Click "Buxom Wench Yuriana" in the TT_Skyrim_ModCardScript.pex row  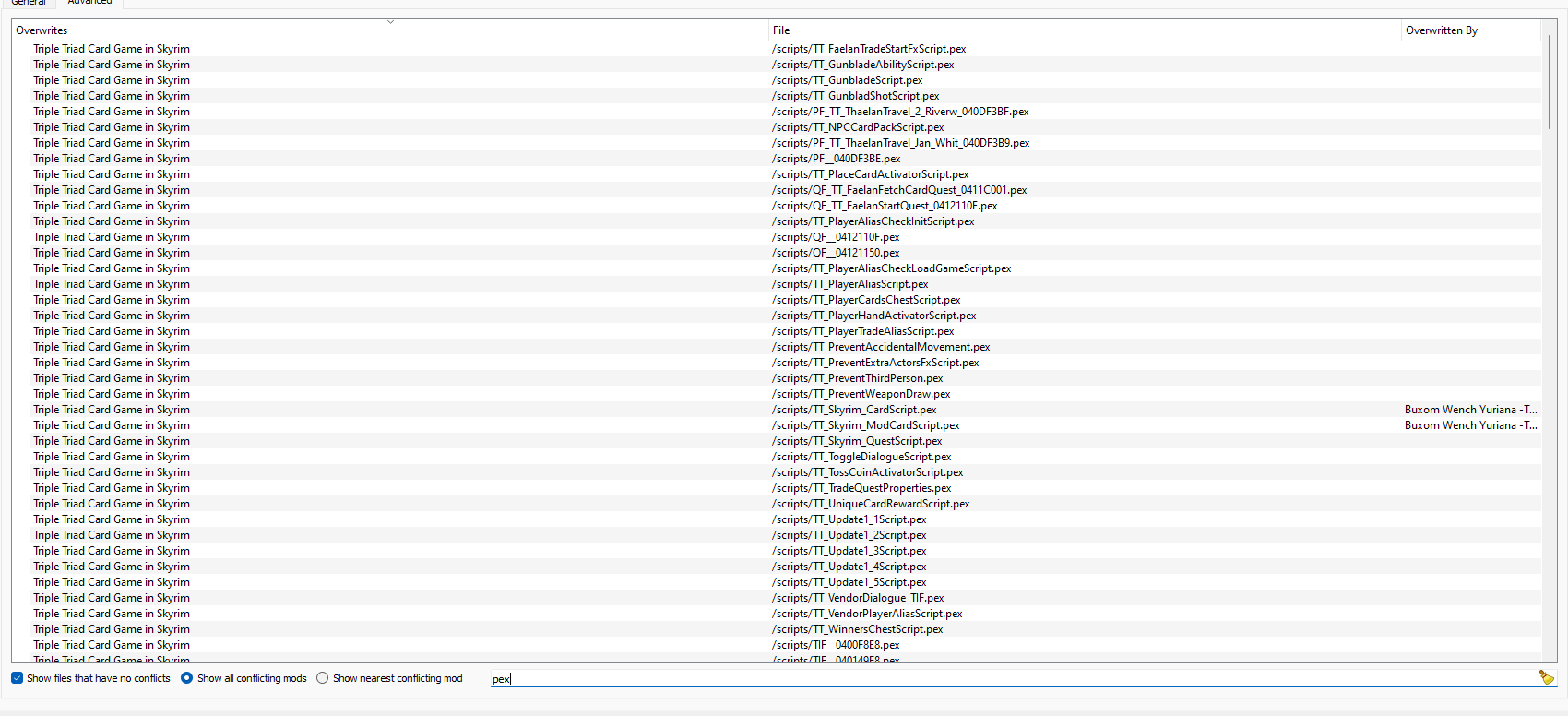pos(1471,425)
